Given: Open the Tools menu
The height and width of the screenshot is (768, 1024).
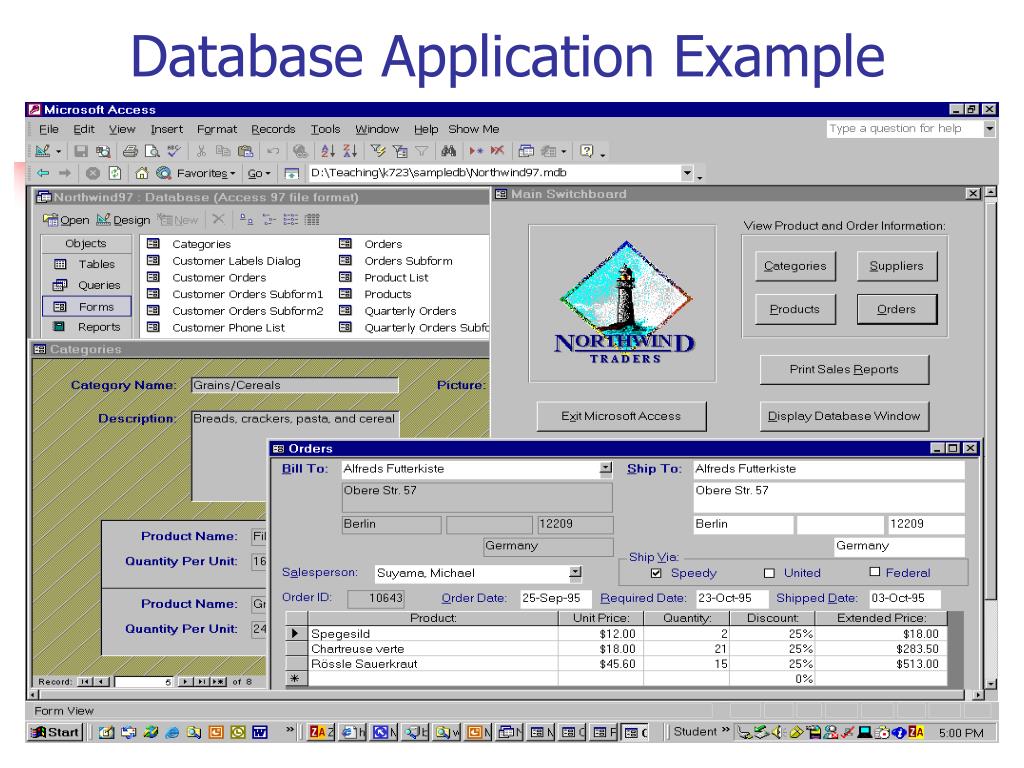Looking at the screenshot, I should click(x=325, y=129).
